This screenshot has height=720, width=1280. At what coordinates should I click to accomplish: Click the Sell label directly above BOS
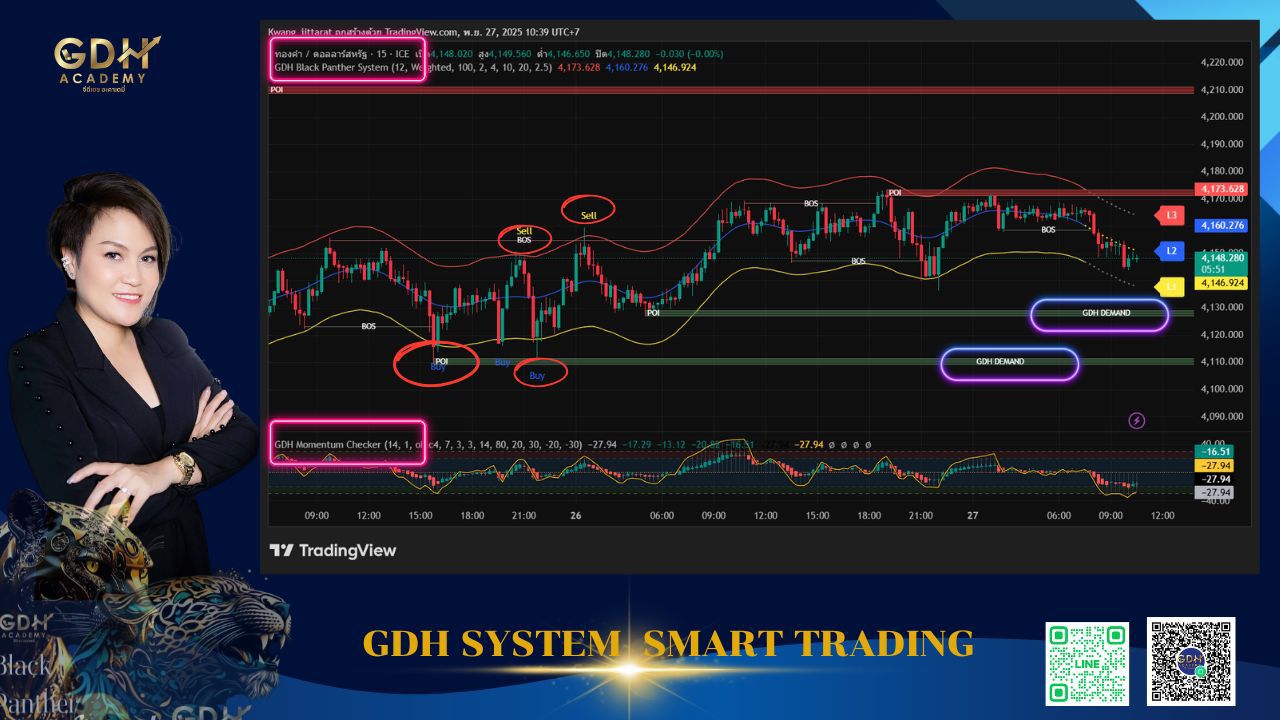pos(525,231)
